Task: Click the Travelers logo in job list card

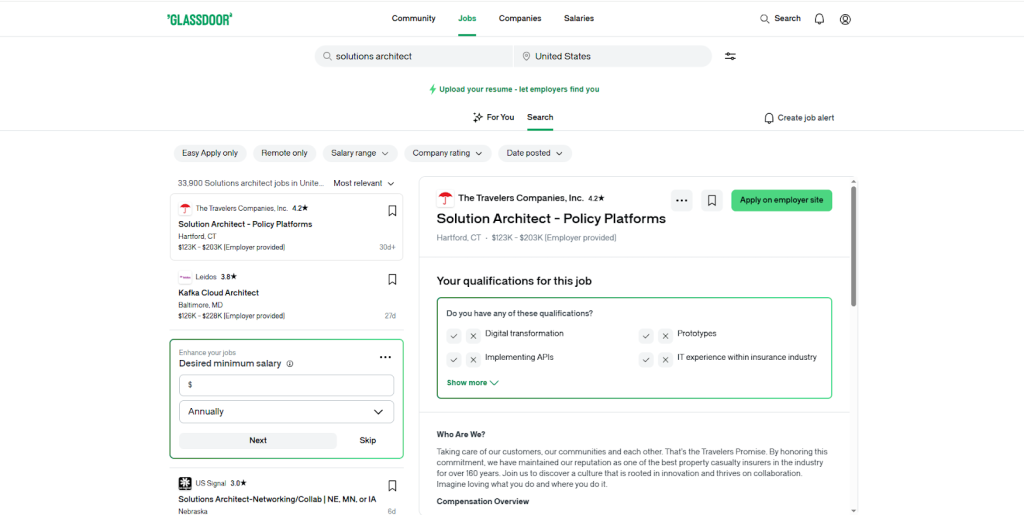Action: click(185, 209)
